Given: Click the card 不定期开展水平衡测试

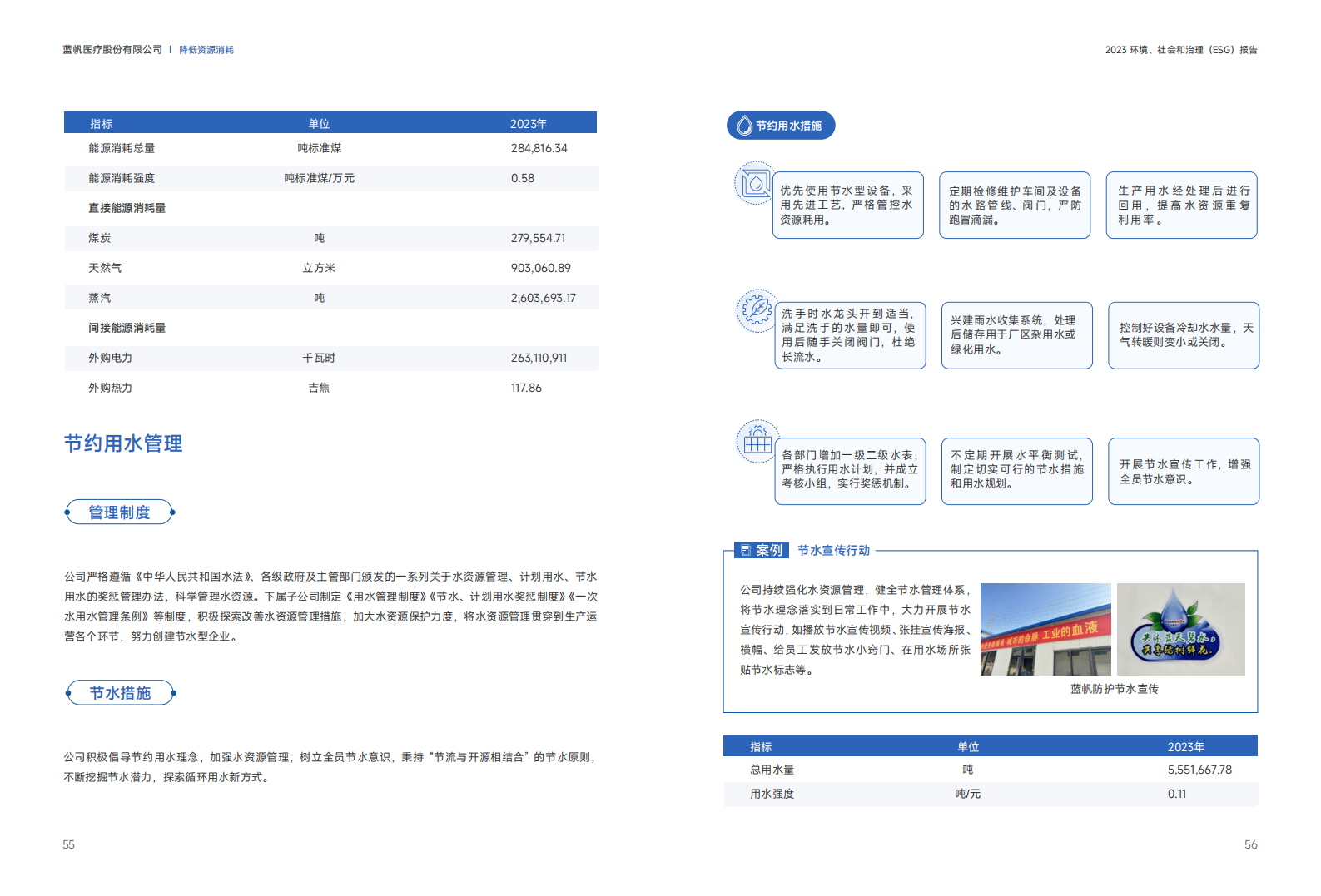Looking at the screenshot, I should 1016,471.
